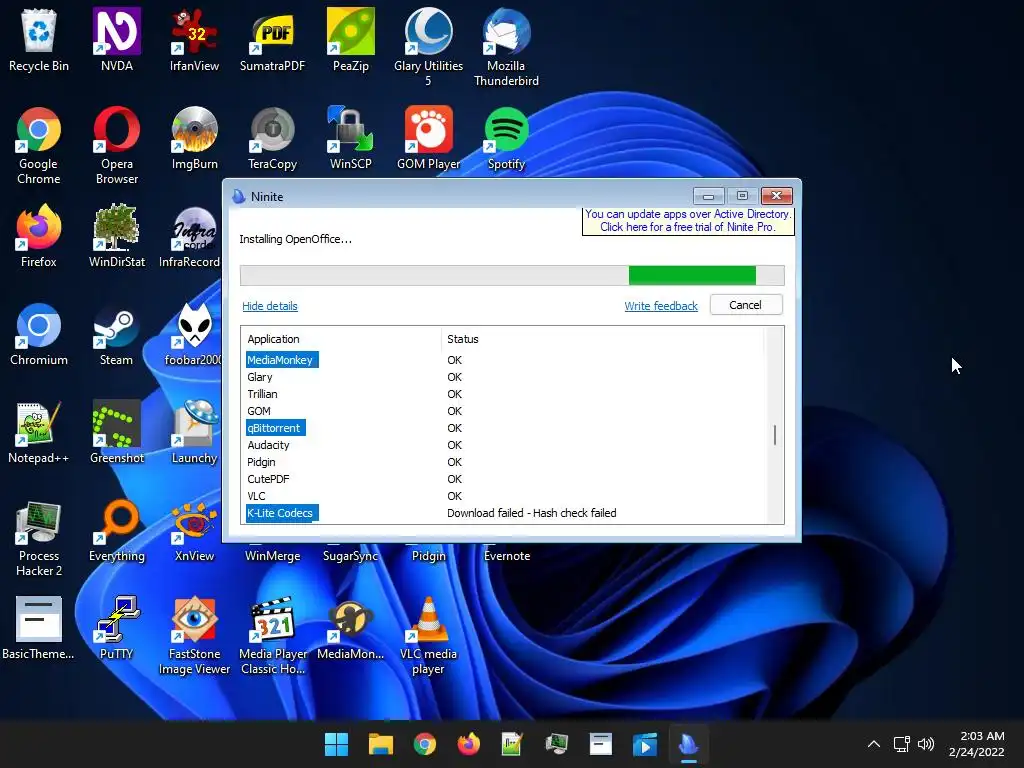Image resolution: width=1024 pixels, height=768 pixels.
Task: Select the Audacity row in the list
Action: click(x=503, y=445)
